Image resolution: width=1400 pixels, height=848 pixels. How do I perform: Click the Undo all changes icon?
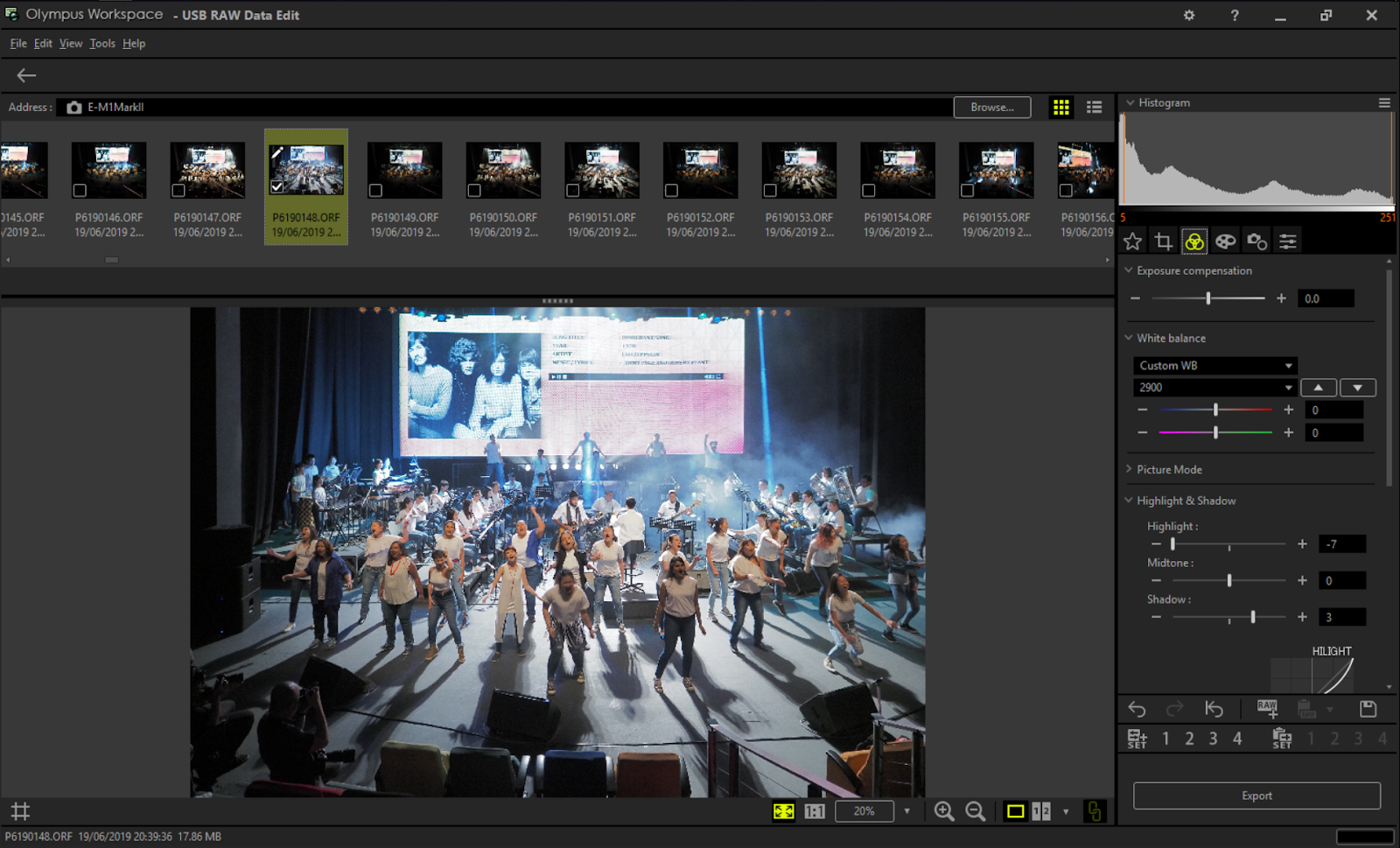1215,709
